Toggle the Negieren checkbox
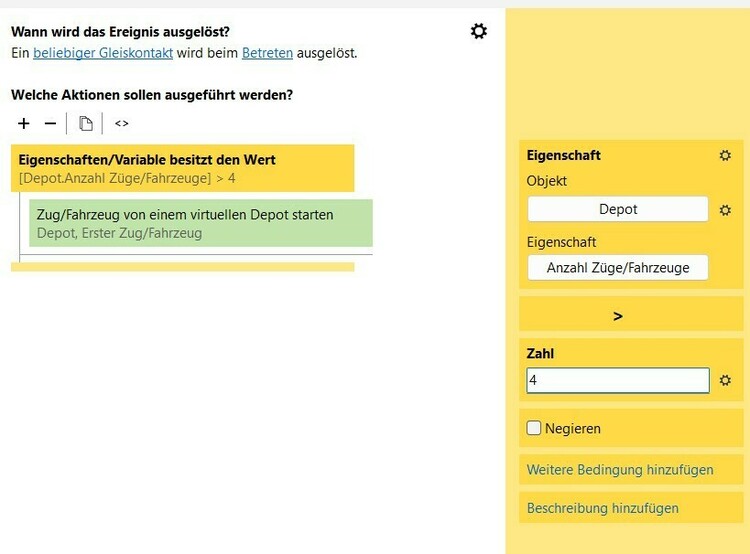Image resolution: width=750 pixels, height=554 pixels. [535, 429]
